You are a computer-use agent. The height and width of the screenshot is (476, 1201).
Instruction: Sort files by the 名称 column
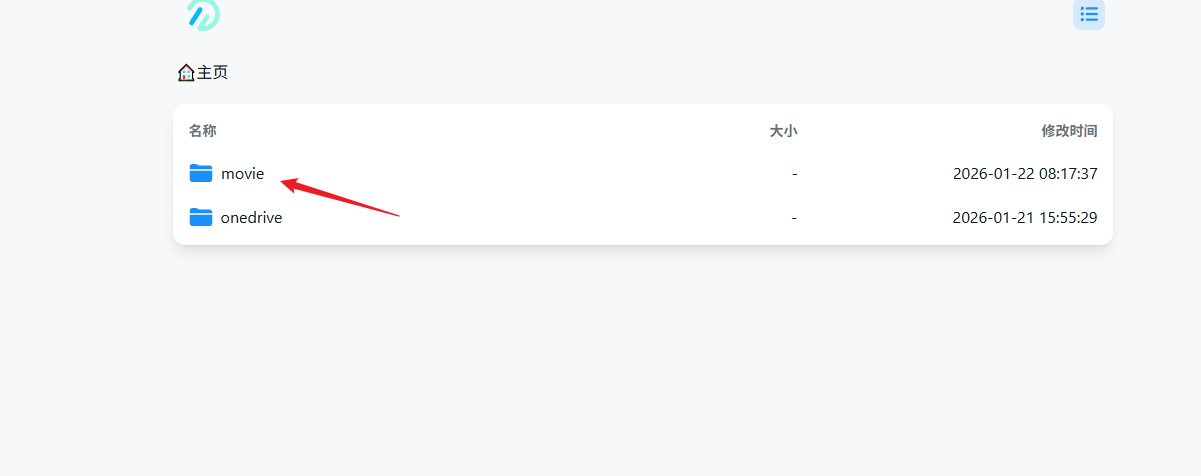pyautogui.click(x=203, y=131)
